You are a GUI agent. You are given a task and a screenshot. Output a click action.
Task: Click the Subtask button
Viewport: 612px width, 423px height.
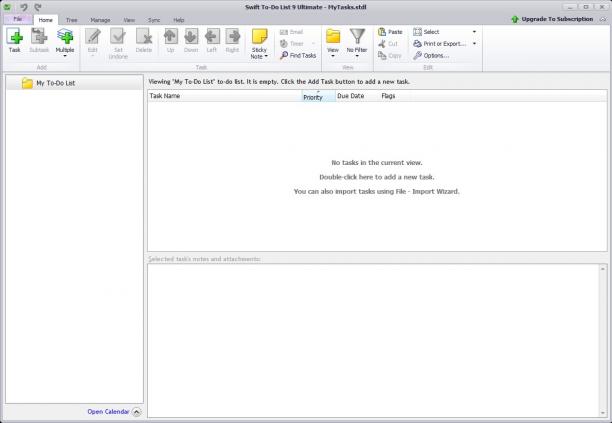(39, 41)
